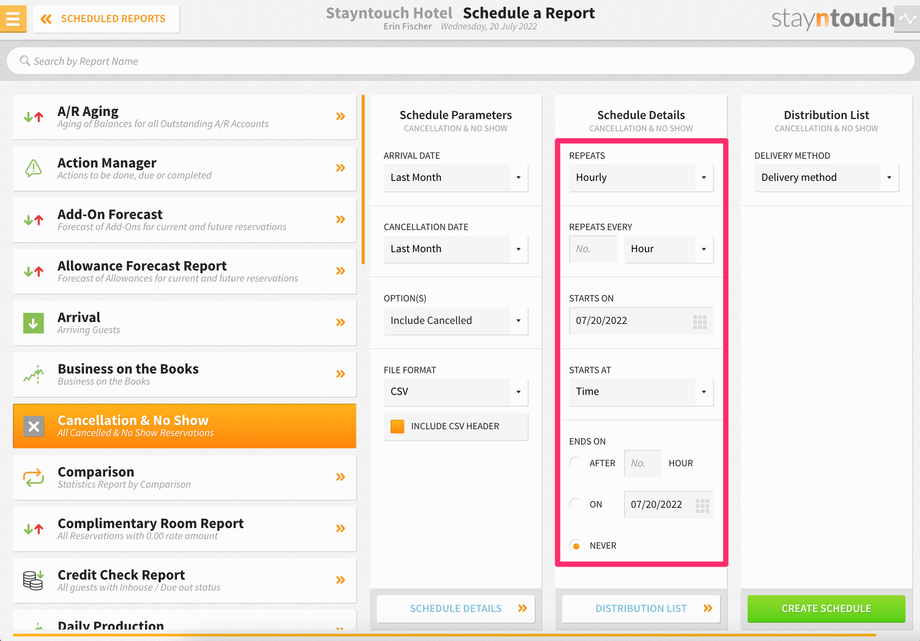Screen dimensions: 920x641
Task: Click the green Create Schedule button
Action: pyautogui.click(x=826, y=609)
